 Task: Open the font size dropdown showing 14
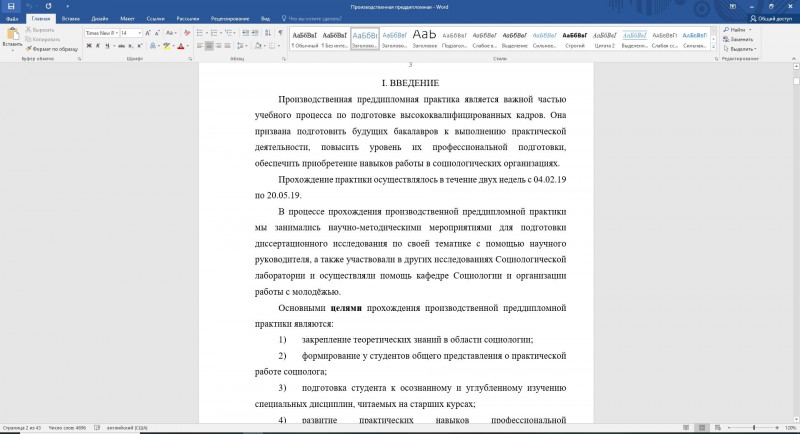140,33
